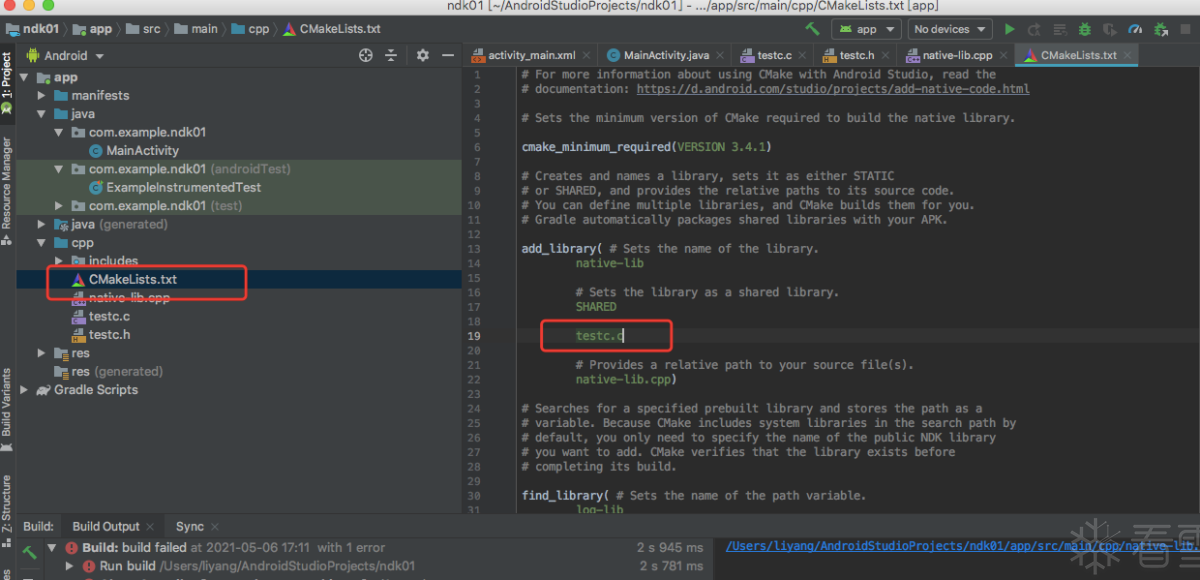Screen dimensions: 1200x580
Task: Select MainActivity in the project tree
Action: tap(142, 151)
